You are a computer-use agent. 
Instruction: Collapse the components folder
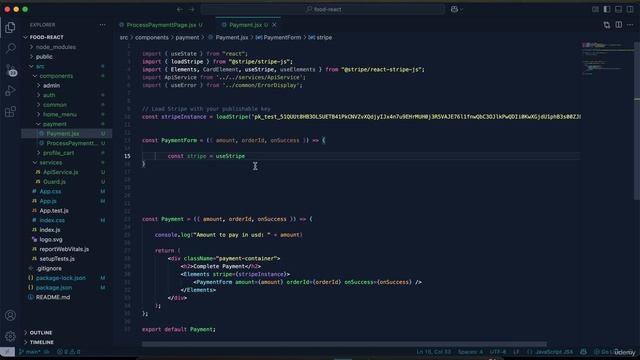click(56, 76)
